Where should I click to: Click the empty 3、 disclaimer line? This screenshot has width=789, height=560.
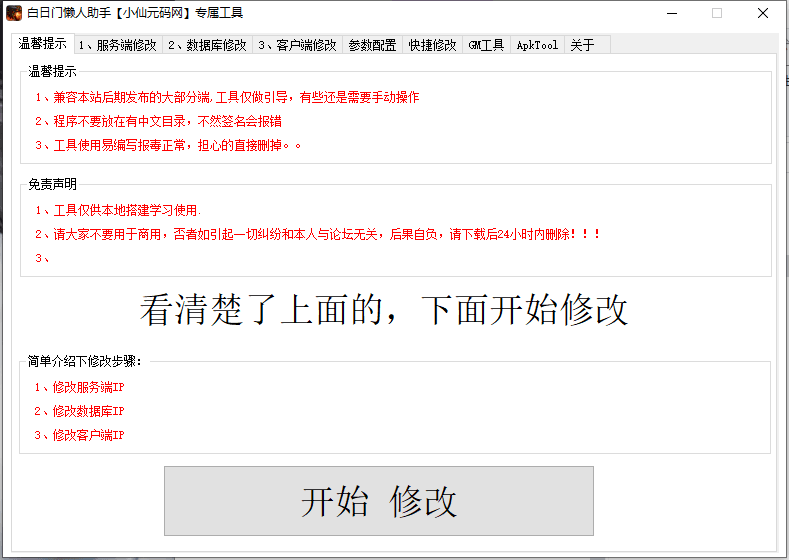42,258
